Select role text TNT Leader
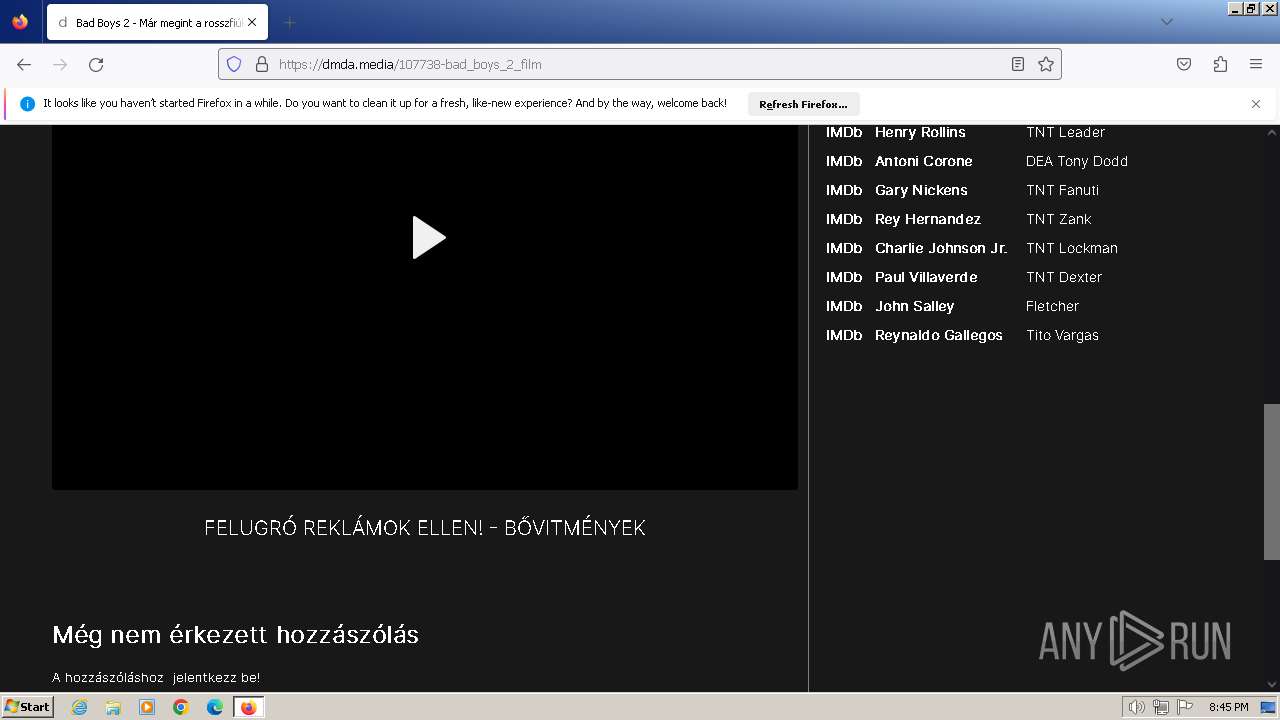The height and width of the screenshot is (720, 1280). pyautogui.click(x=1065, y=132)
